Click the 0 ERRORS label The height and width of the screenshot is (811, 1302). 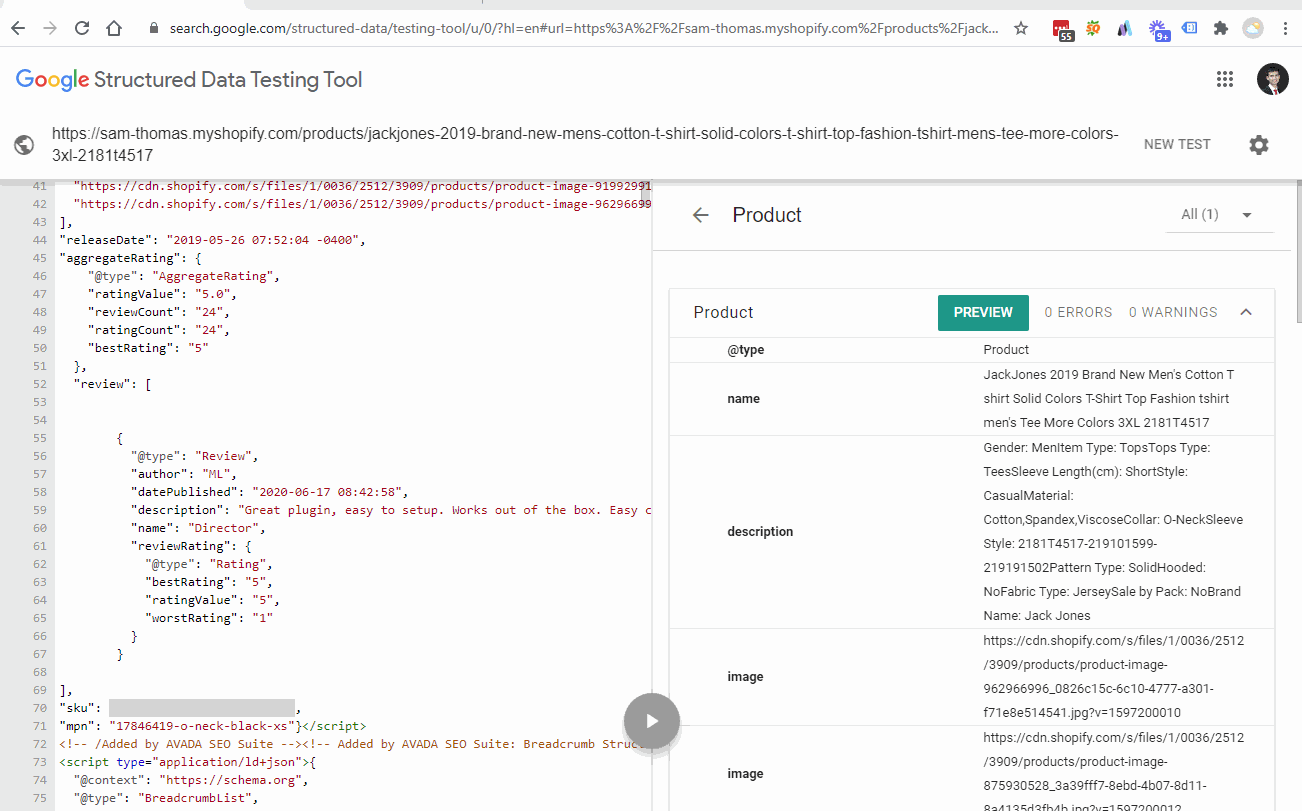pyautogui.click(x=1078, y=312)
